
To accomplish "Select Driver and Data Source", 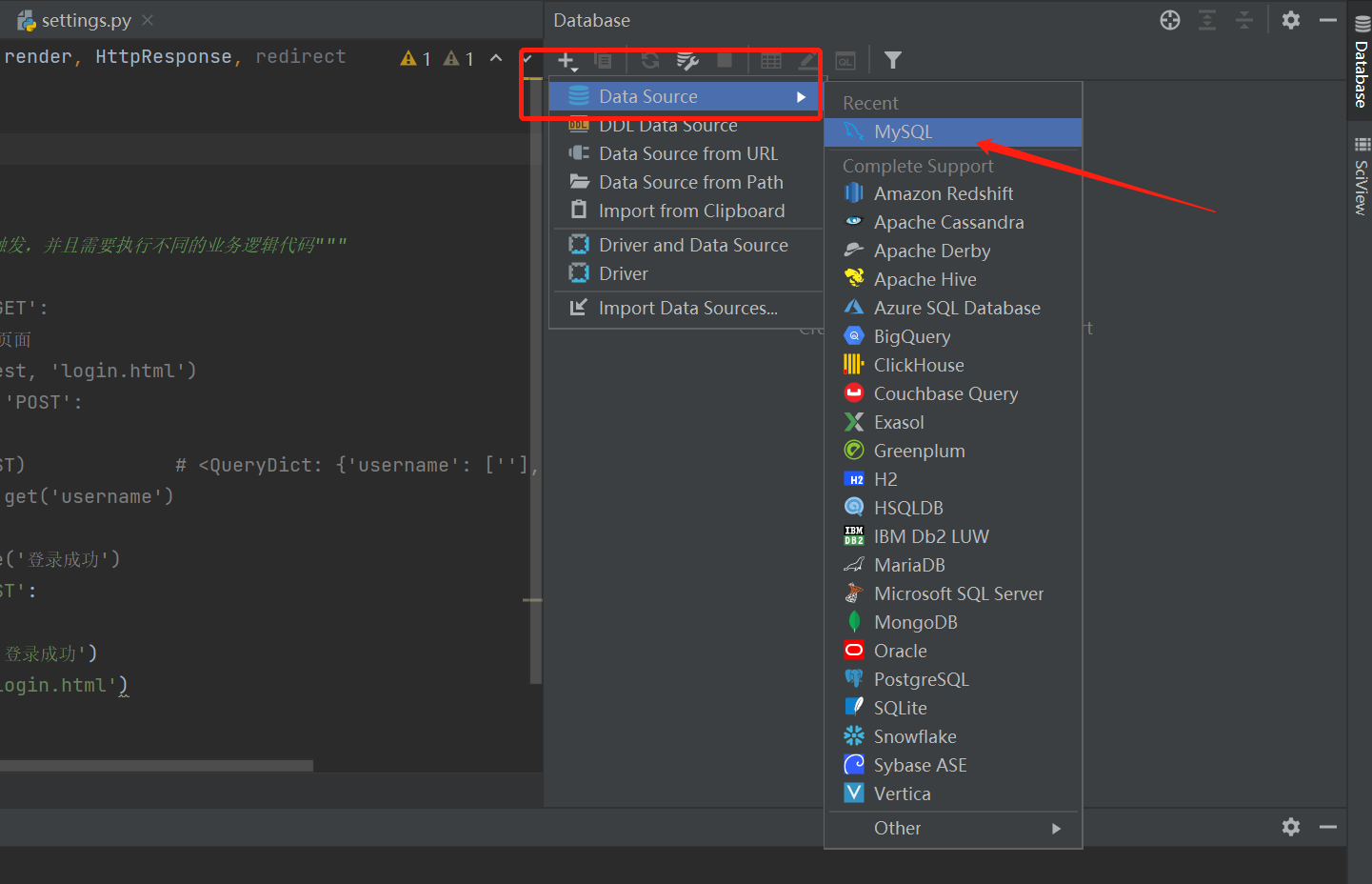I will pos(686,245).
